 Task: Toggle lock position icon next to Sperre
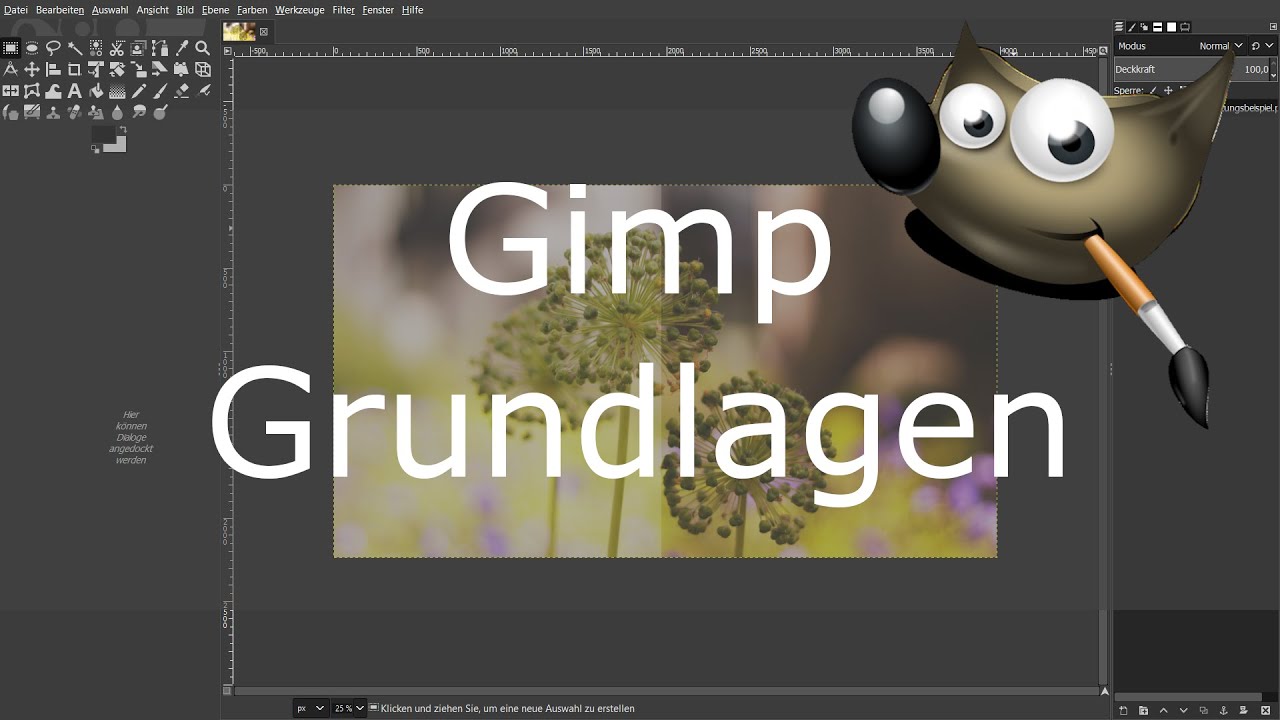tap(1168, 91)
